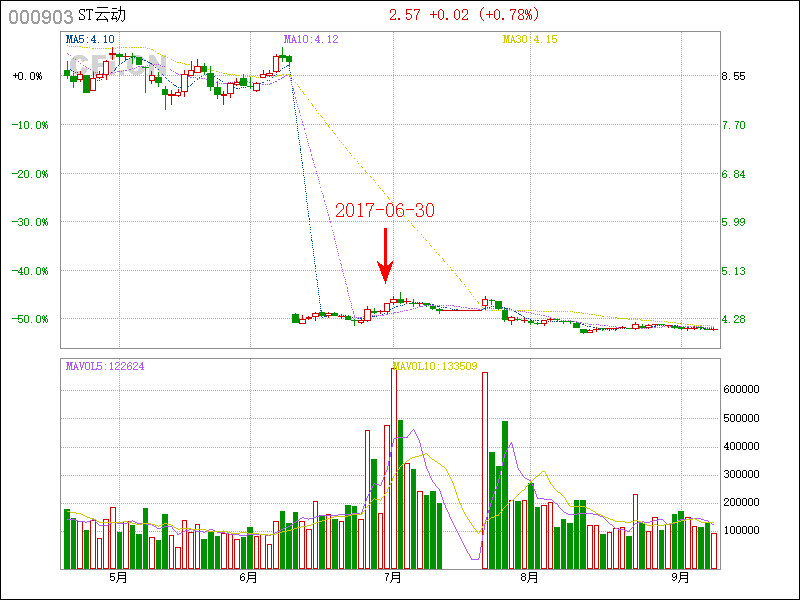Select the 8月 month on time axis
The width and height of the screenshot is (800, 600).
(530, 578)
